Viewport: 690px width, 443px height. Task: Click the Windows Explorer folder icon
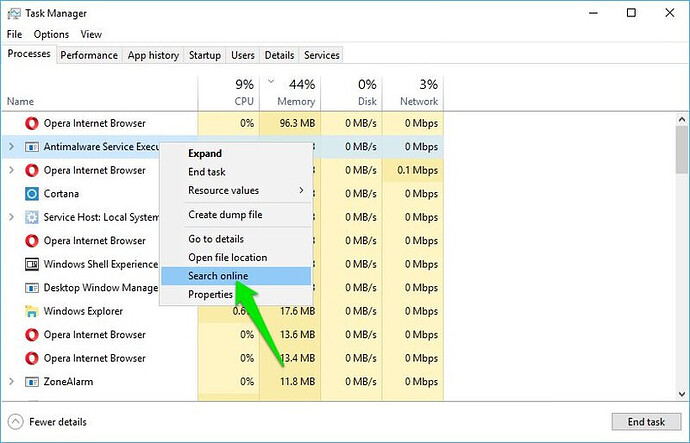point(32,311)
